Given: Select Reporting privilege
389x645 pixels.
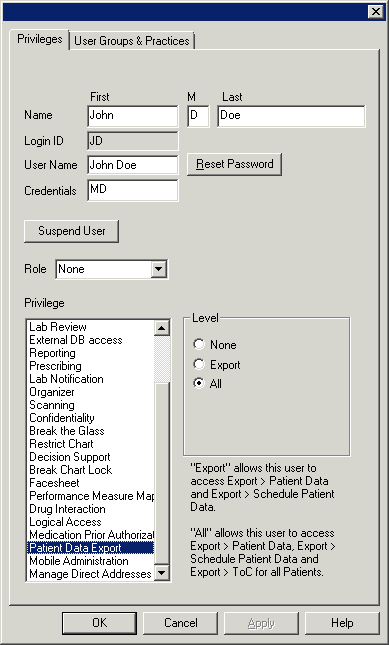Looking at the screenshot, I should (x=90, y=353).
